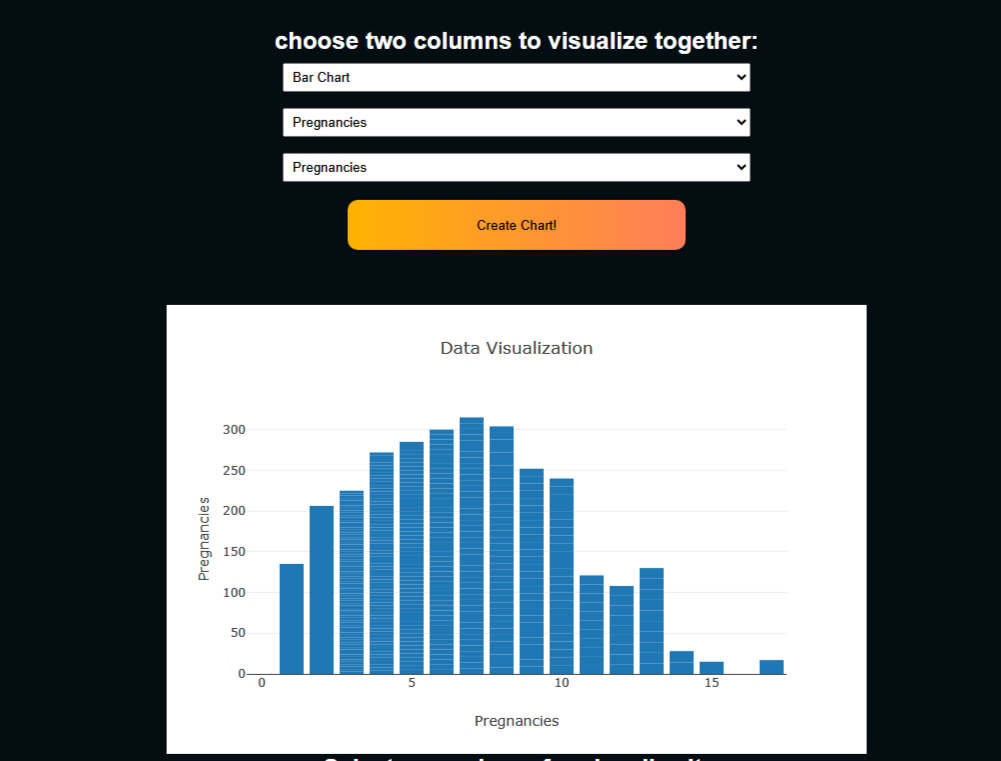The width and height of the screenshot is (1001, 761).
Task: Click the heading choose two columns to visualize
Action: tap(516, 41)
